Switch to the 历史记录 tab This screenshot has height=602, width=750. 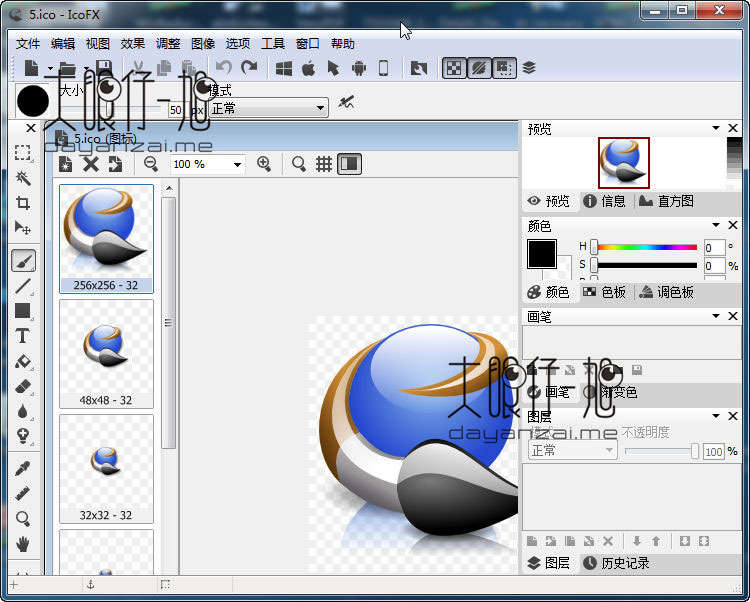click(616, 563)
